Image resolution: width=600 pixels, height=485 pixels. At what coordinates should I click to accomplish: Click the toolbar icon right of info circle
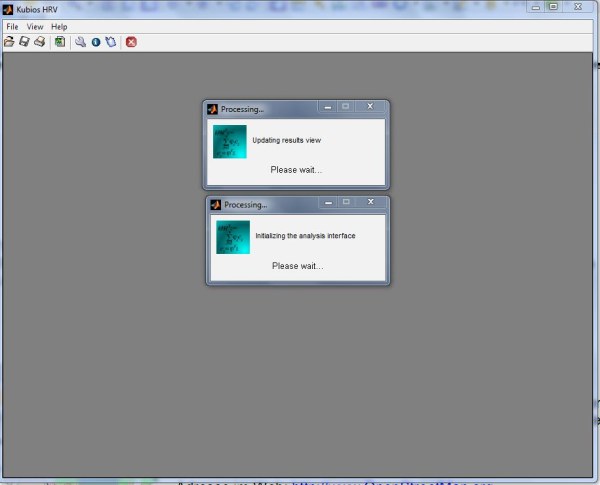tap(110, 42)
